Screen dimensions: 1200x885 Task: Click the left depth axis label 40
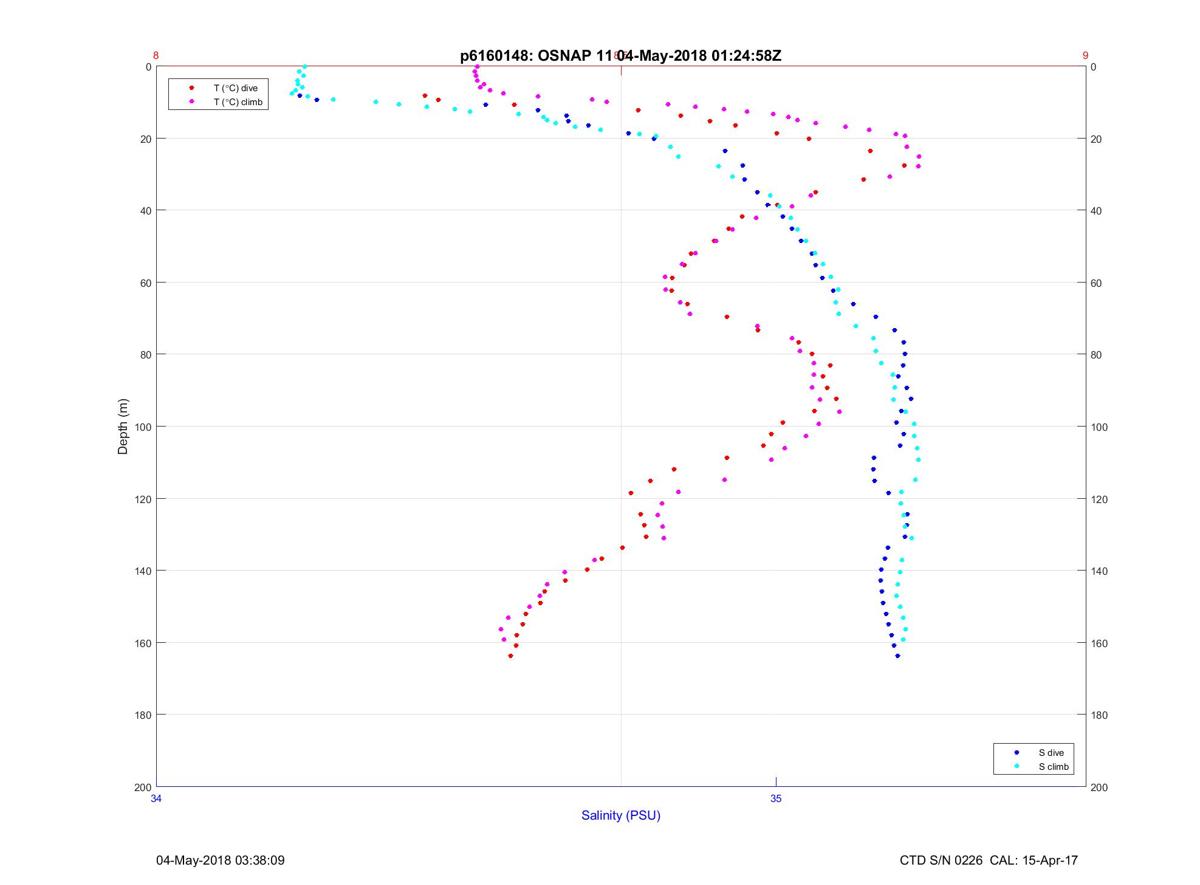tap(145, 211)
